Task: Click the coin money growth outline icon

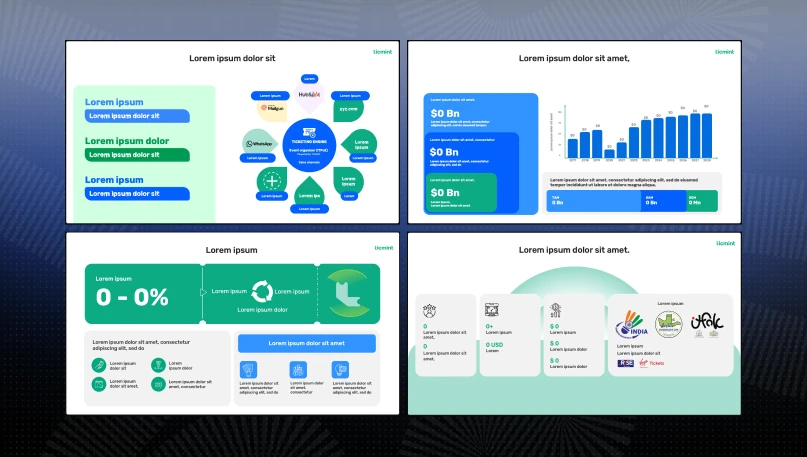Action: coord(555,310)
